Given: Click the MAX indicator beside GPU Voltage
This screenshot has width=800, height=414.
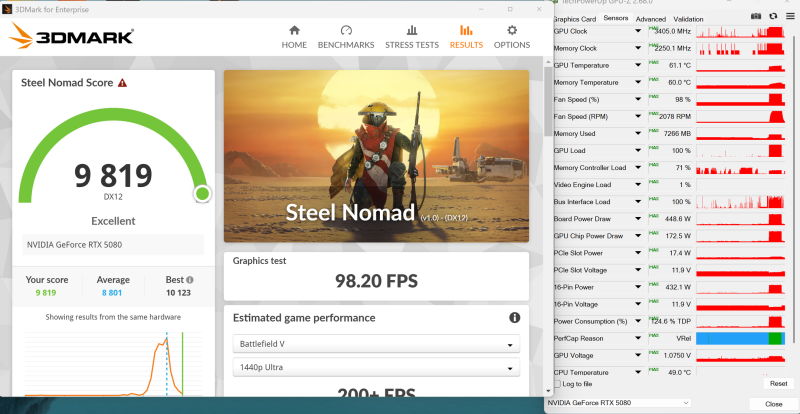Looking at the screenshot, I should click(x=653, y=353).
